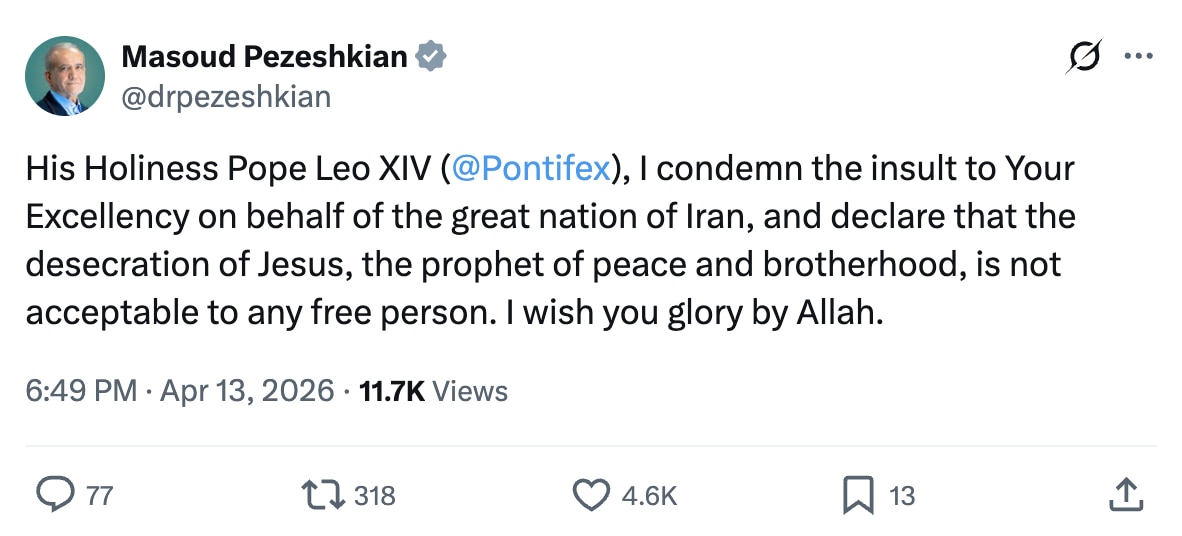Click the blue verified badge
This screenshot has width=1182, height=536.
pyautogui.click(x=431, y=57)
